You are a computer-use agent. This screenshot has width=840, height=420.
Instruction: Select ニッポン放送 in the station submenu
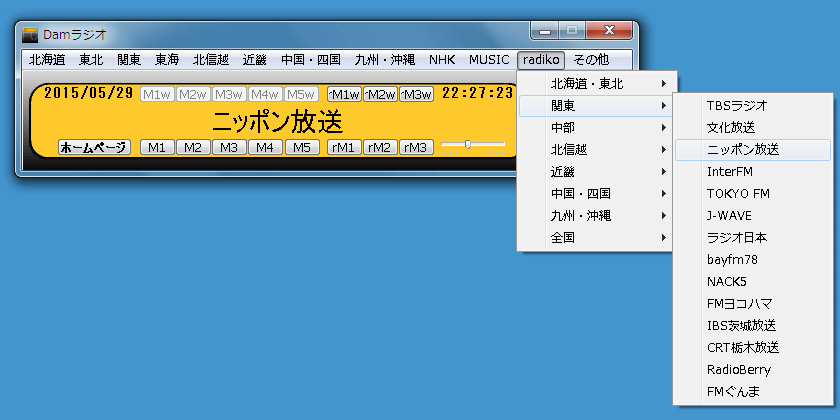point(753,150)
